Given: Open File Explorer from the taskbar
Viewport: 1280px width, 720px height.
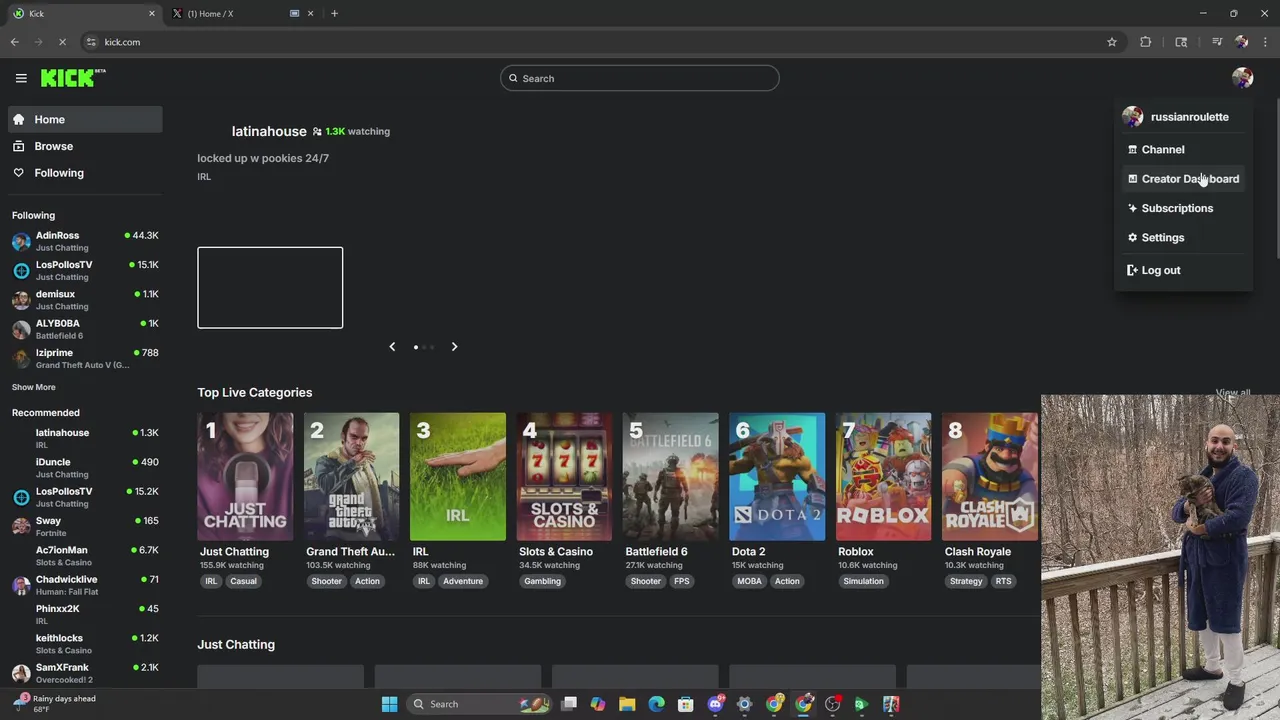Looking at the screenshot, I should 627,704.
